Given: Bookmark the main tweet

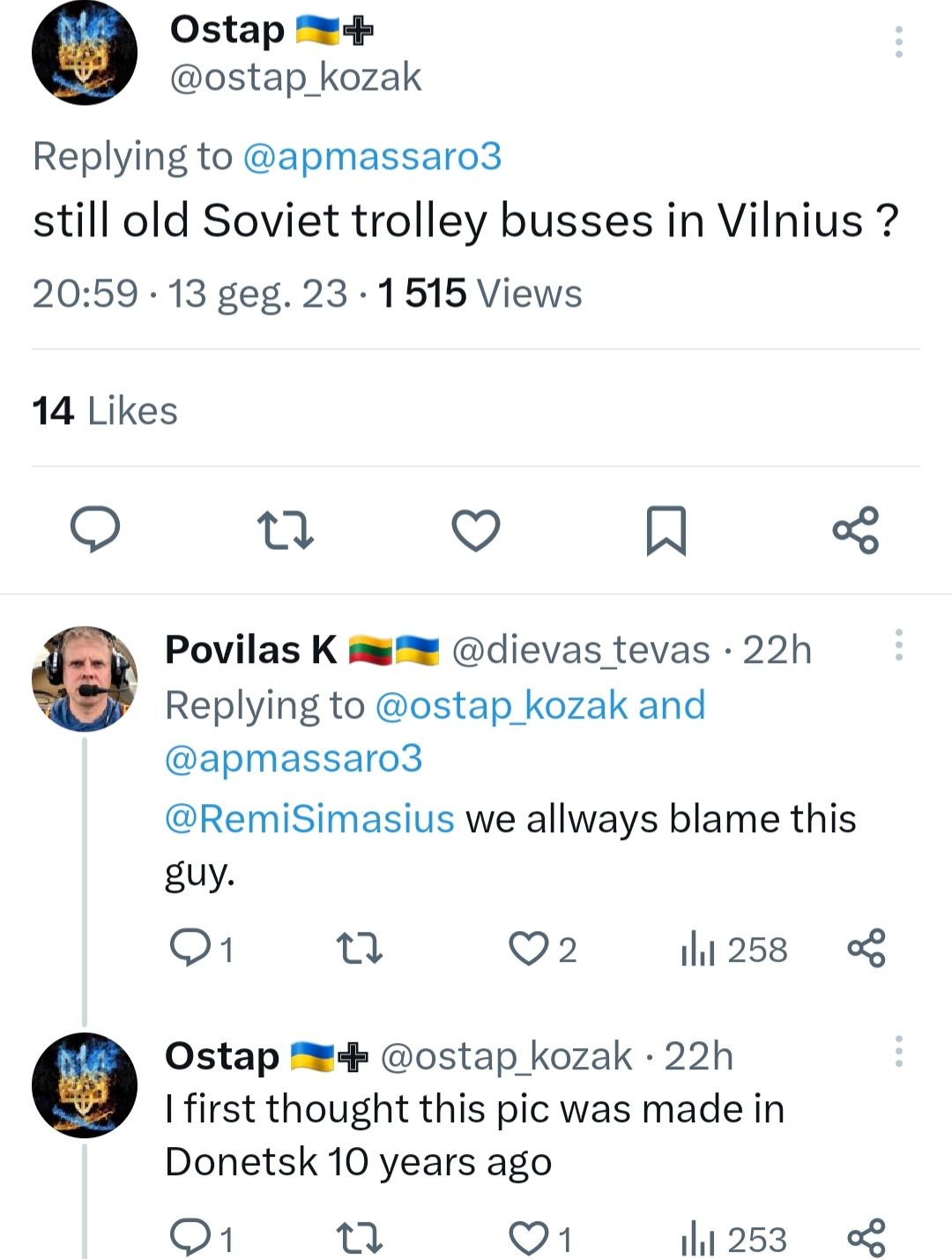Looking at the screenshot, I should tap(666, 531).
